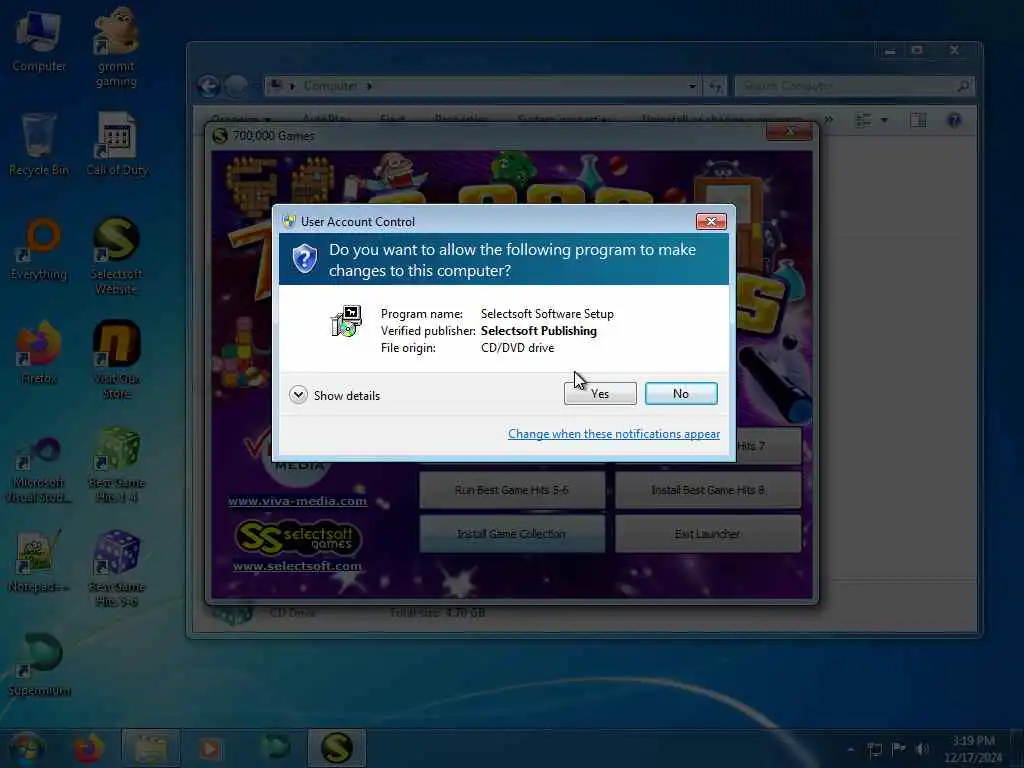Open Supermium desktop shortcut

40,665
